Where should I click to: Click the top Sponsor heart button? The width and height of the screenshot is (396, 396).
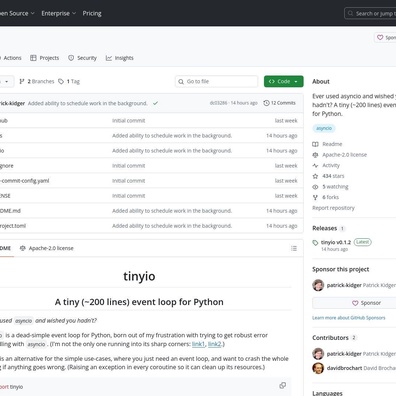pyautogui.click(x=385, y=38)
